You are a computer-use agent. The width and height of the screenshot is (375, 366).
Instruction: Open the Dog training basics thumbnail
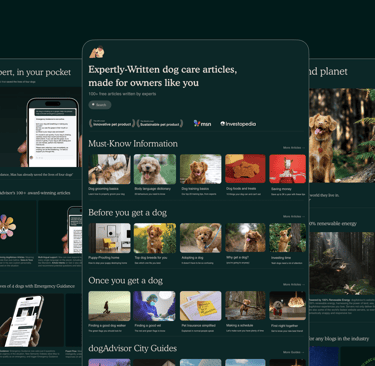pos(200,169)
